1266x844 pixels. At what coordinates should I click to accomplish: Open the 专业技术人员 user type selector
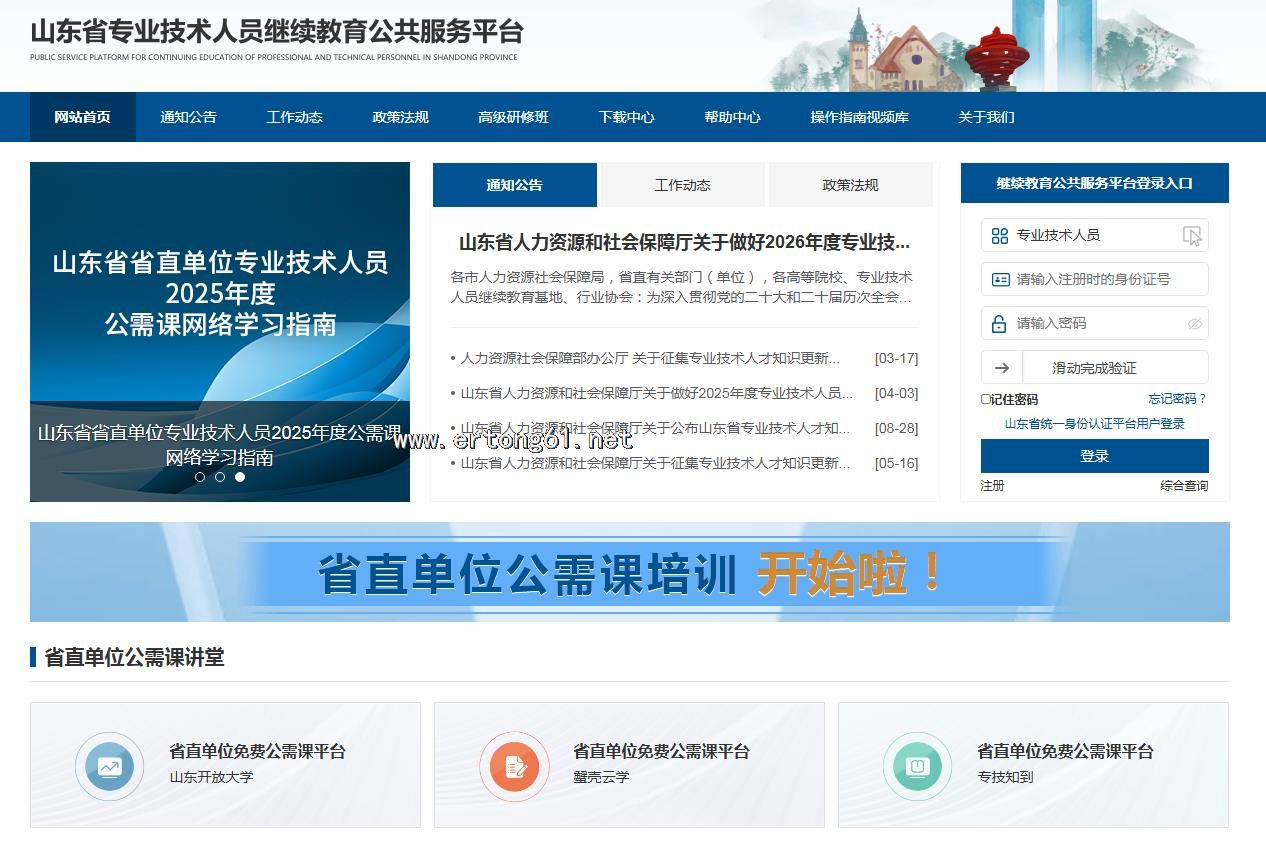(1094, 236)
